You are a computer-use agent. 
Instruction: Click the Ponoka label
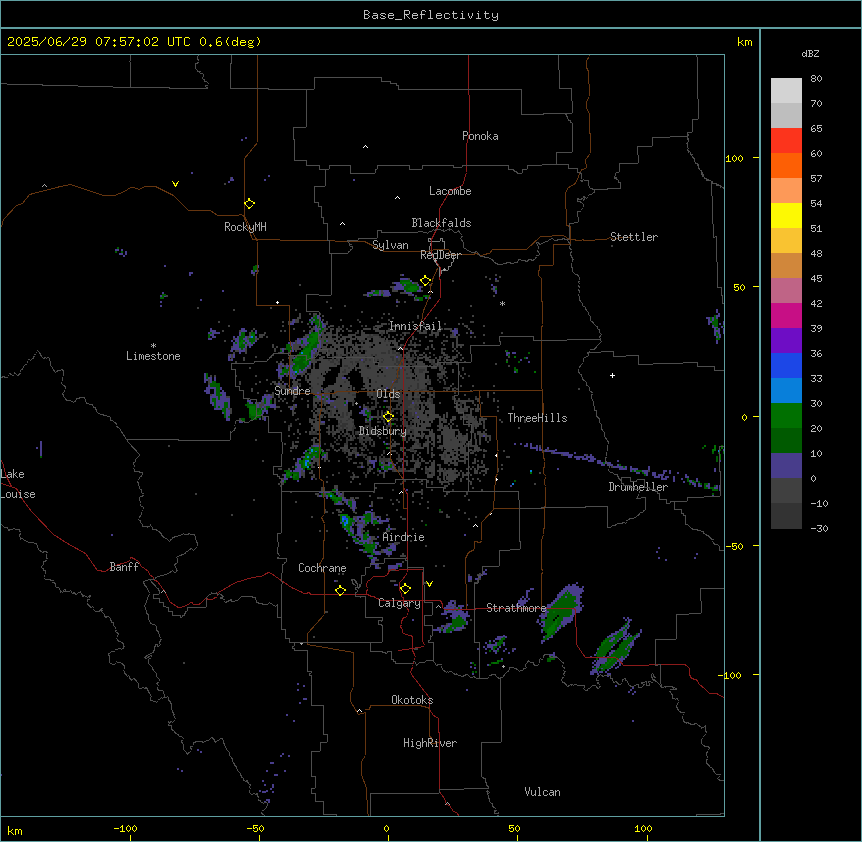480,136
